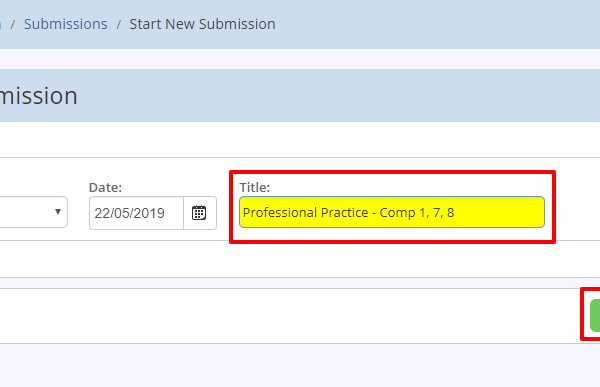Click the blue header bar behind the heading
The width and height of the screenshot is (600, 387).
337,96
